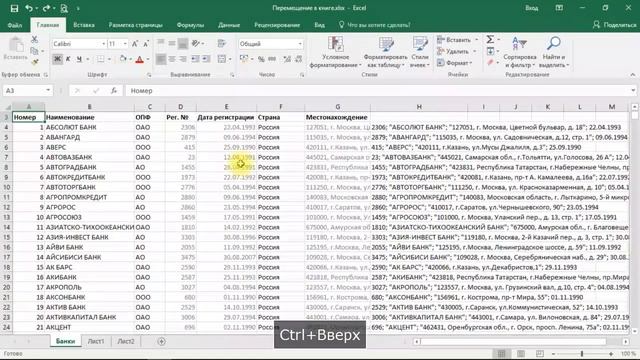Viewport: 640px width, 360px height.
Task: Redo the last undone action
Action: 46,8
